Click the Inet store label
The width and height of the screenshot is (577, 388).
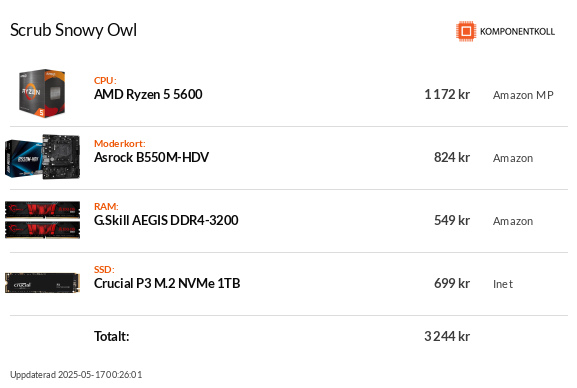503,284
